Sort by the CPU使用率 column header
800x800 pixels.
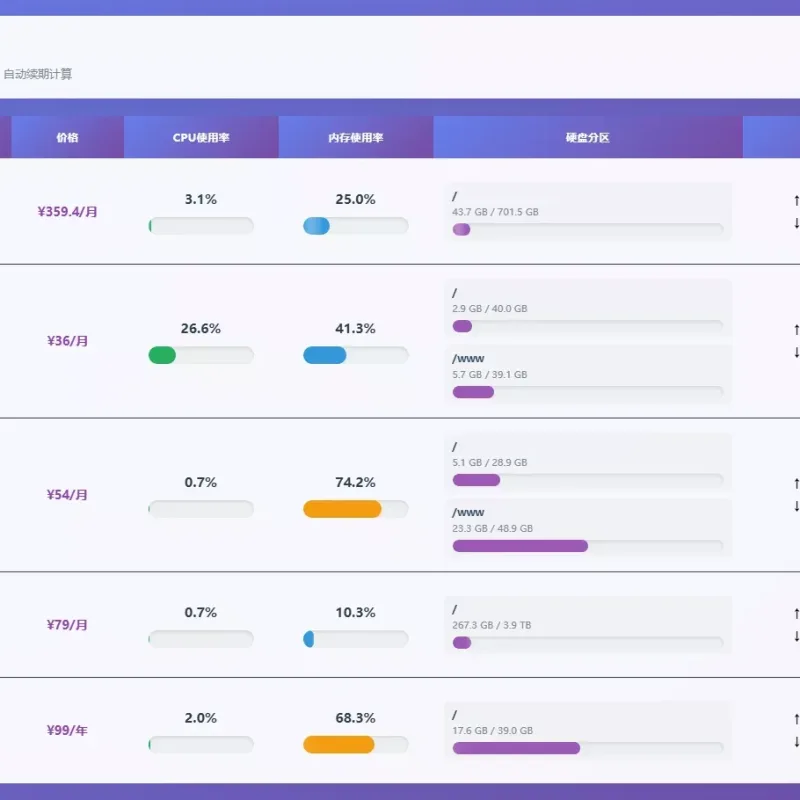[201, 137]
